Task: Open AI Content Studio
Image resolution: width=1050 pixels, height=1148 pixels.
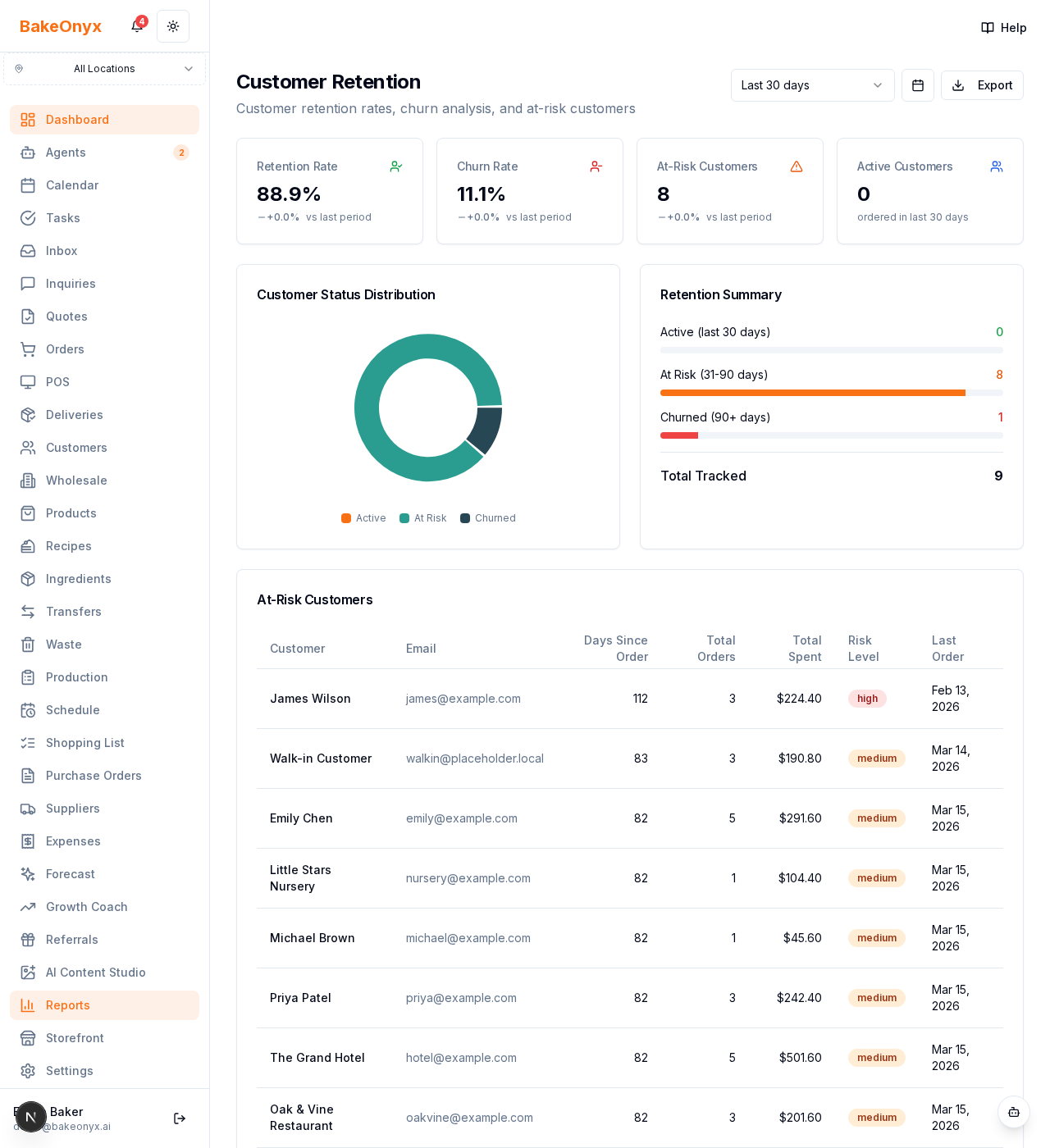Action: pos(104,973)
